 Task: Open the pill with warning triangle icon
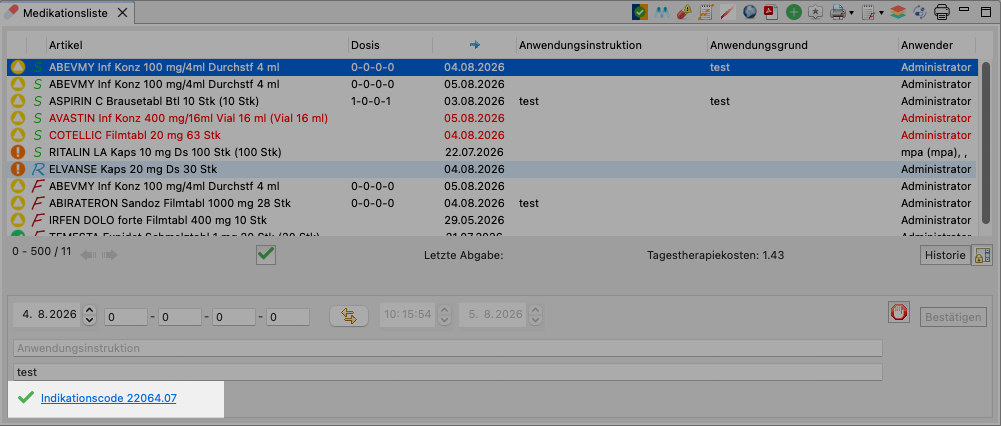684,11
